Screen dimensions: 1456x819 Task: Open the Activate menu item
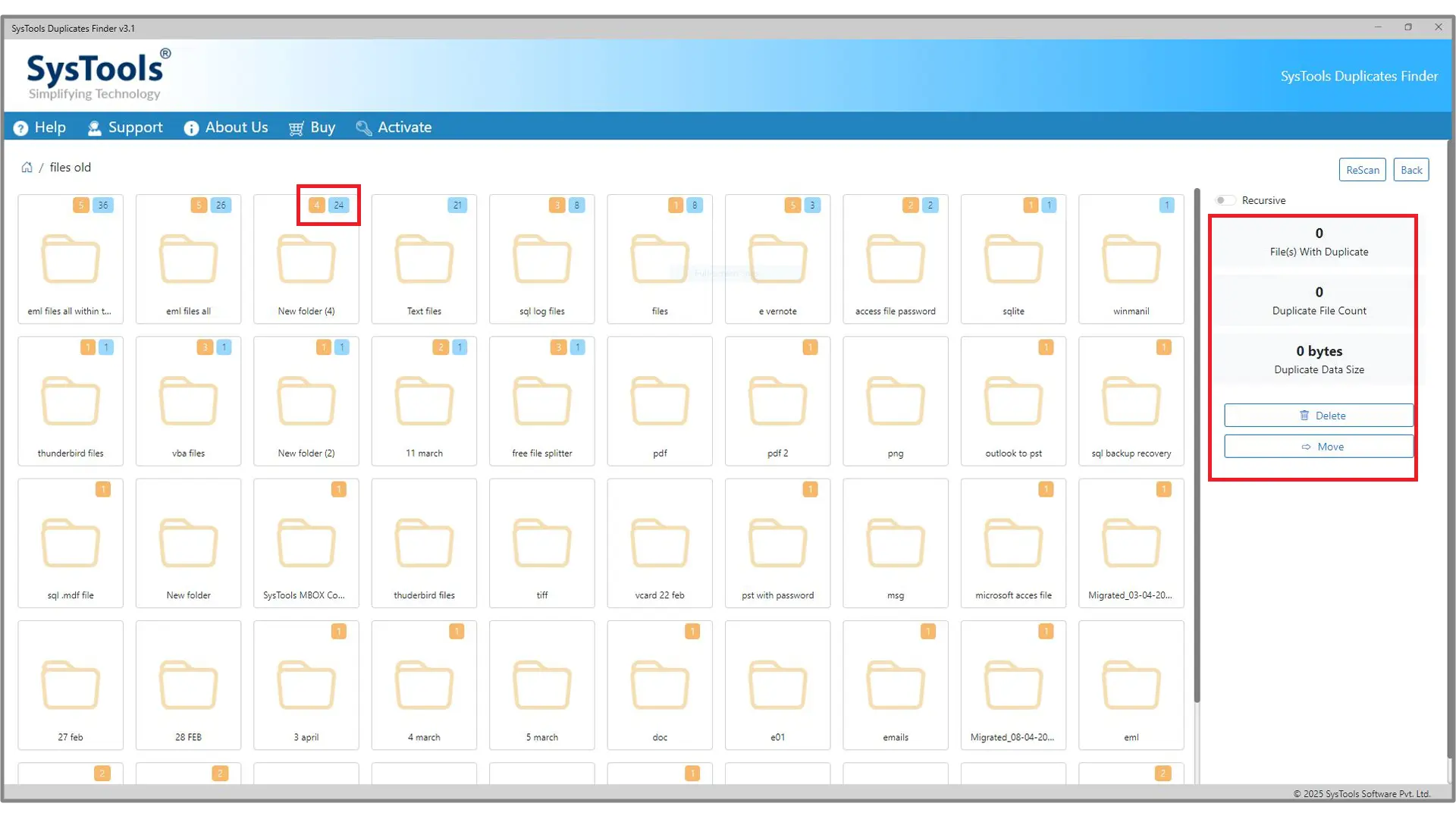tap(394, 127)
